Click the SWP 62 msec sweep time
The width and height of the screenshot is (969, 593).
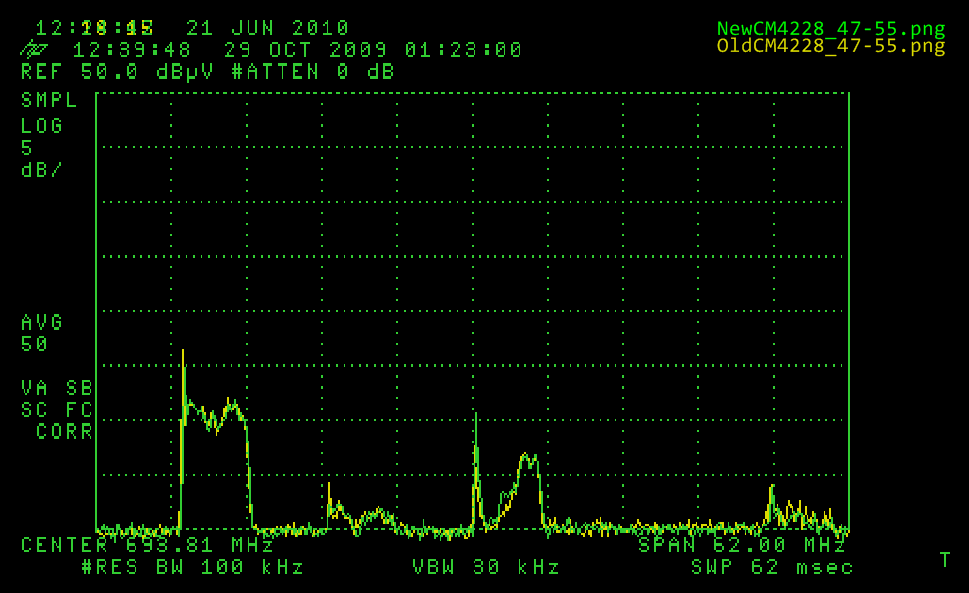coord(772,567)
